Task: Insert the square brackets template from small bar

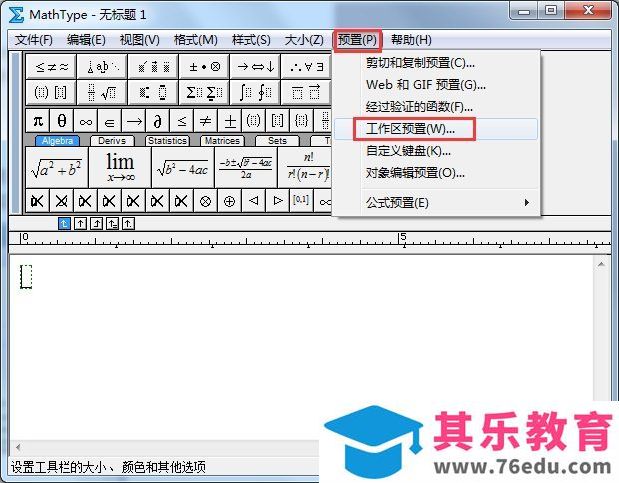Action: tap(278, 121)
